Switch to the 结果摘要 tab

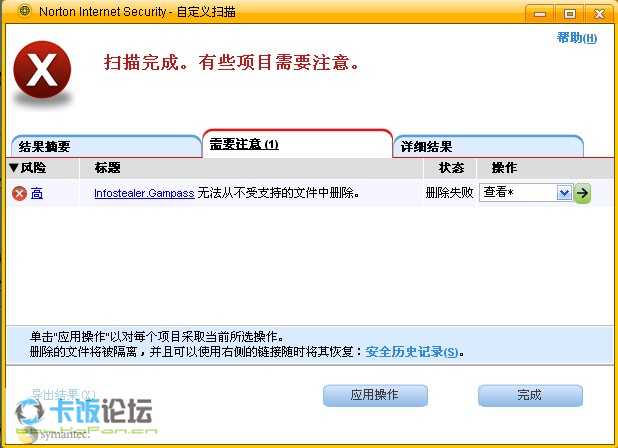pyautogui.click(x=106, y=147)
